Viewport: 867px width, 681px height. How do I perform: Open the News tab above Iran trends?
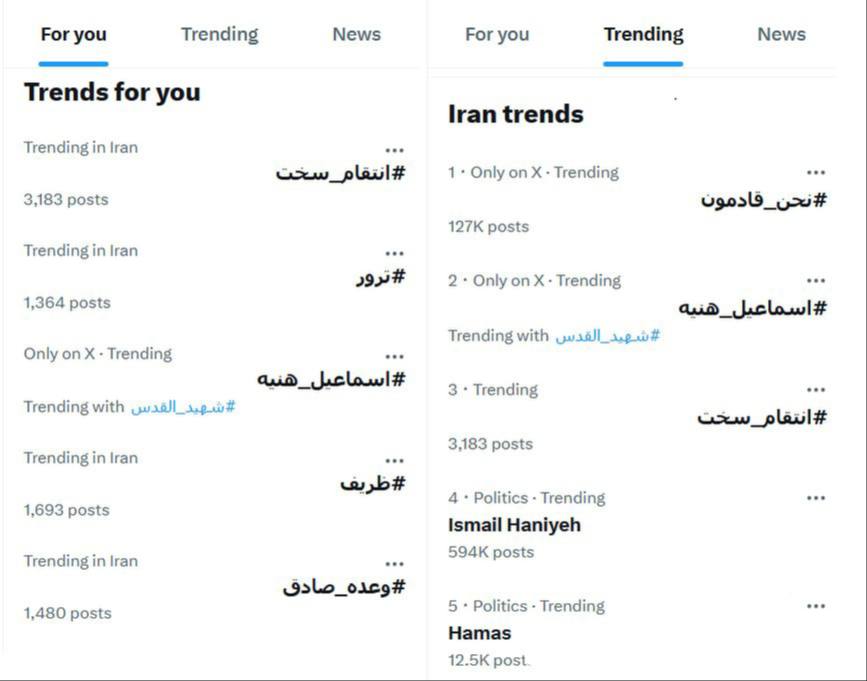(x=781, y=35)
